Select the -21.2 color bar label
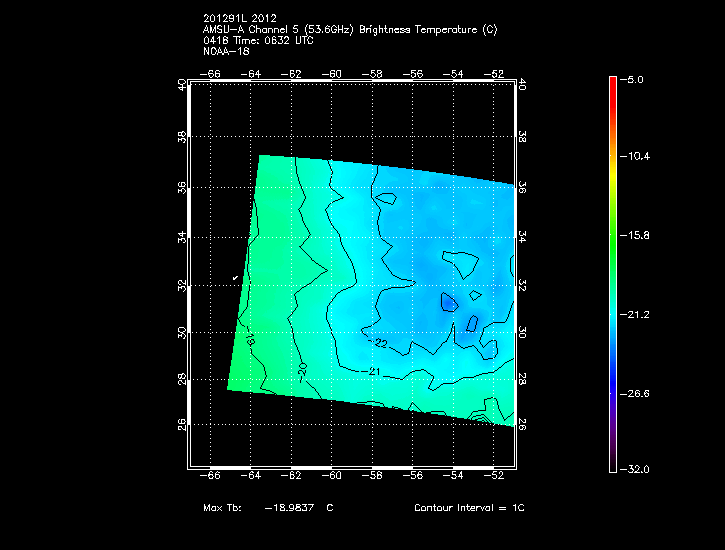Screen dimensions: 725x550 click(x=634, y=314)
